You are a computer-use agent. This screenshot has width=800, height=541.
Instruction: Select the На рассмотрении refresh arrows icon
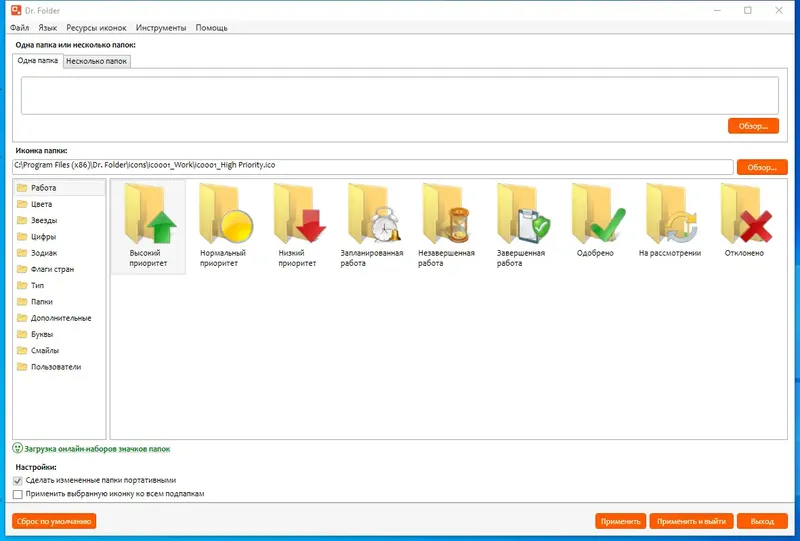click(x=670, y=214)
